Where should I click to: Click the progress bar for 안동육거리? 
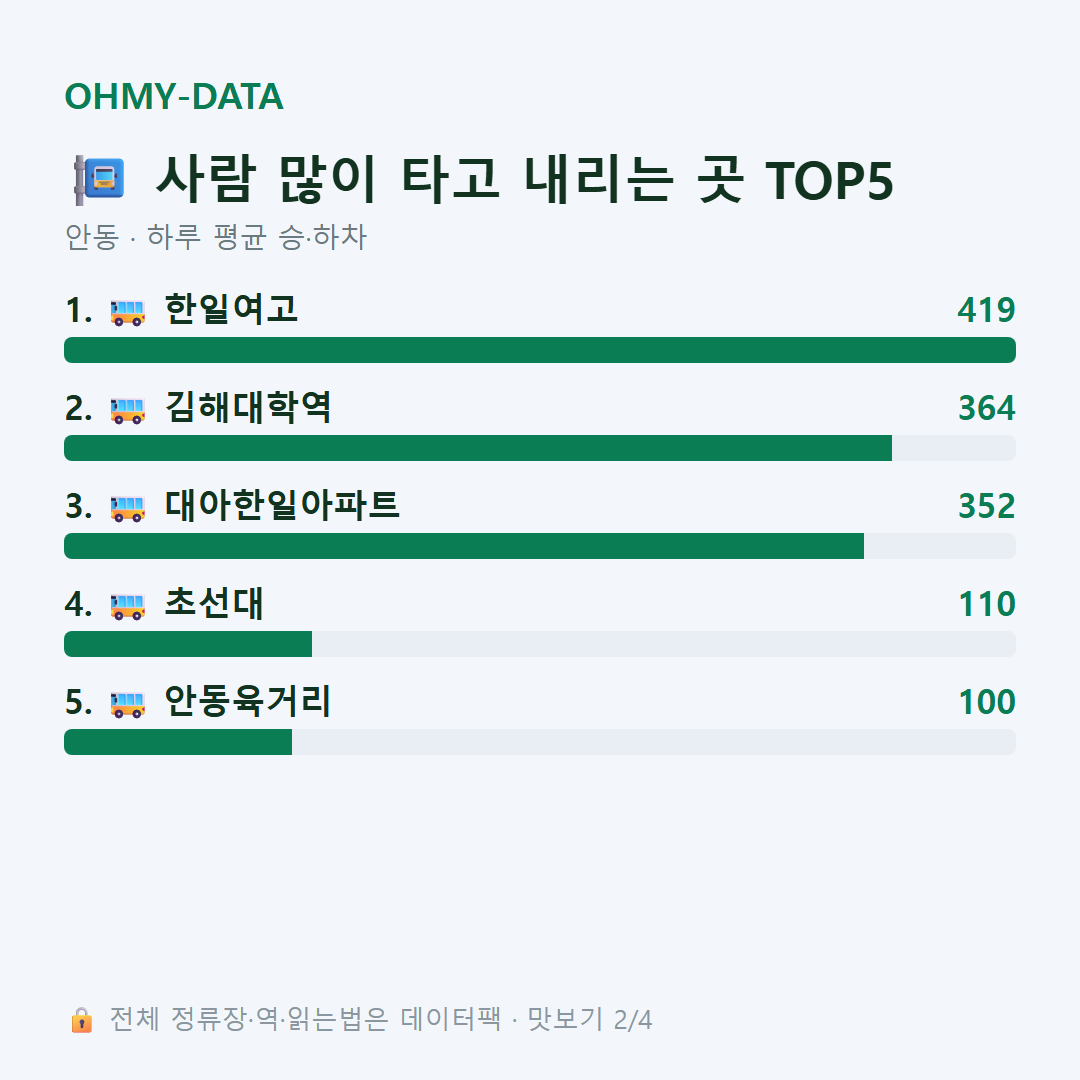click(x=540, y=742)
